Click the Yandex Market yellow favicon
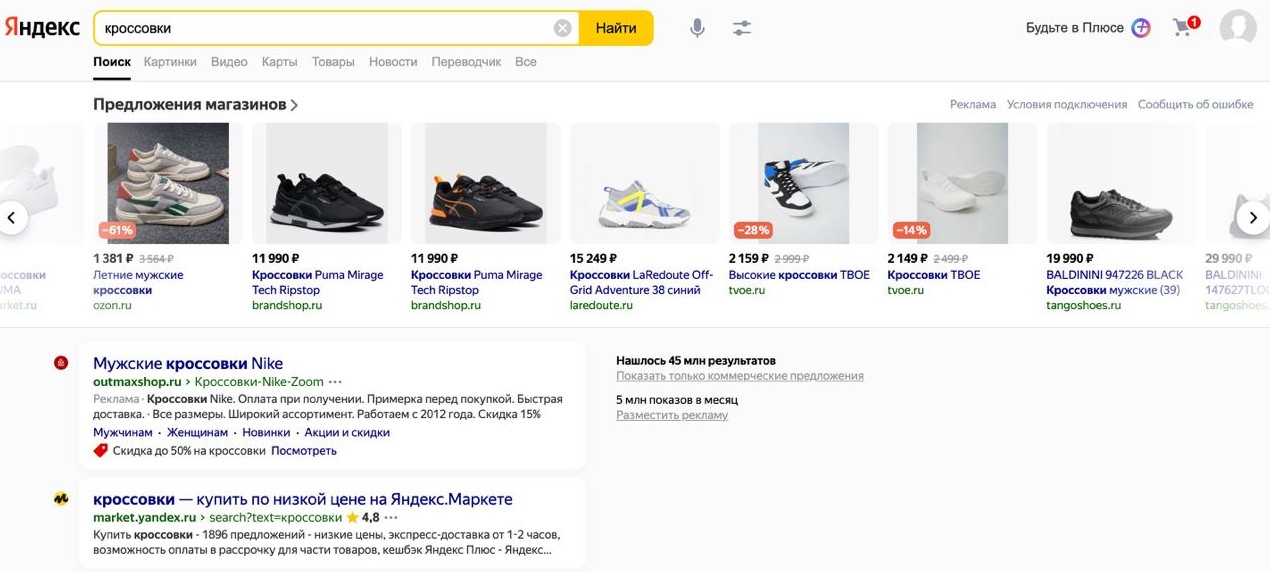Viewport: 1270px width, 572px height. (61, 498)
